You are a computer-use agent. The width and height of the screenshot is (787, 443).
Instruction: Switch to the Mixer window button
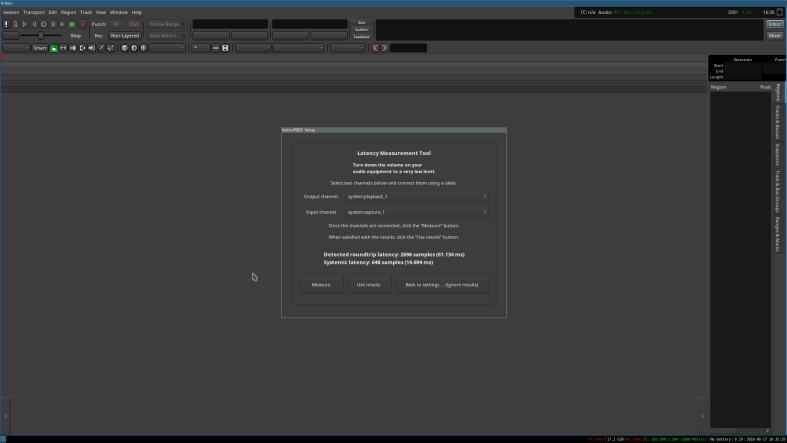(x=775, y=35)
